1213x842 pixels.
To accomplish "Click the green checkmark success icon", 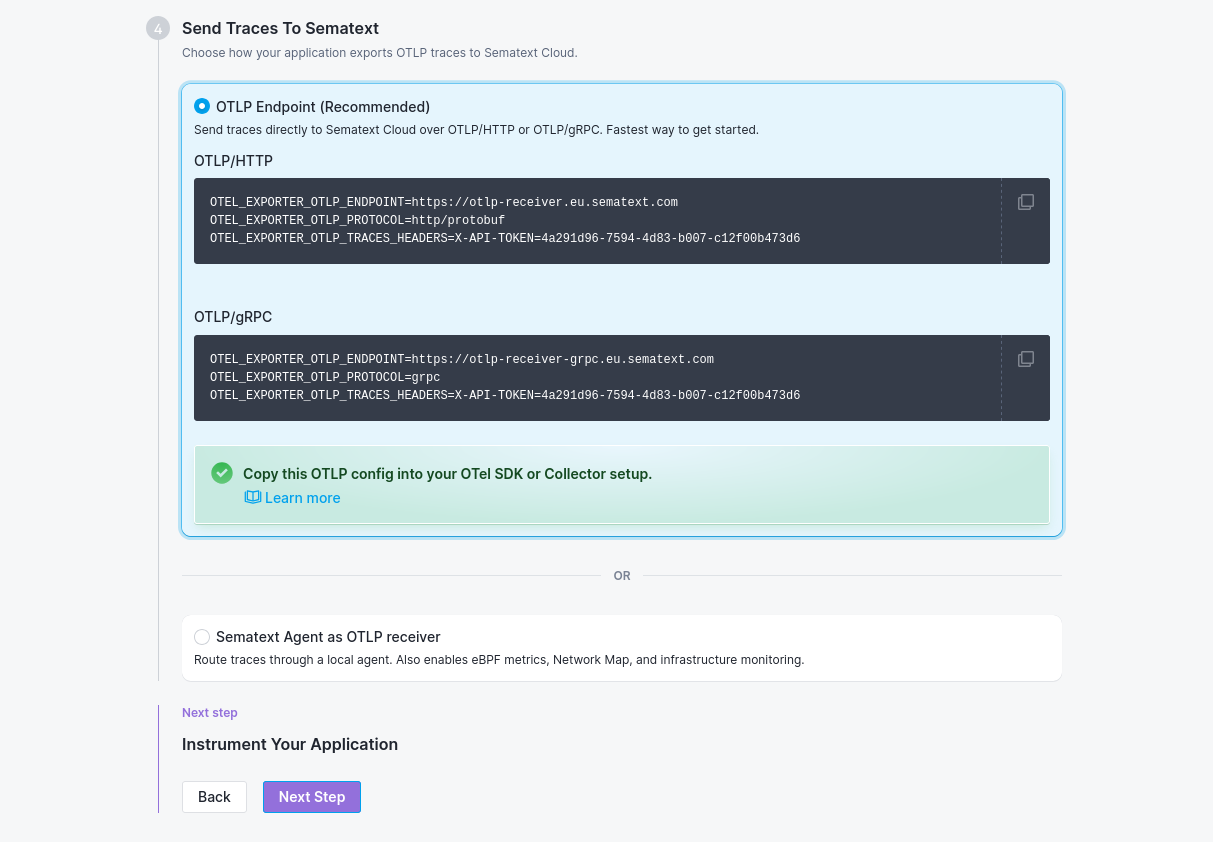I will point(222,473).
